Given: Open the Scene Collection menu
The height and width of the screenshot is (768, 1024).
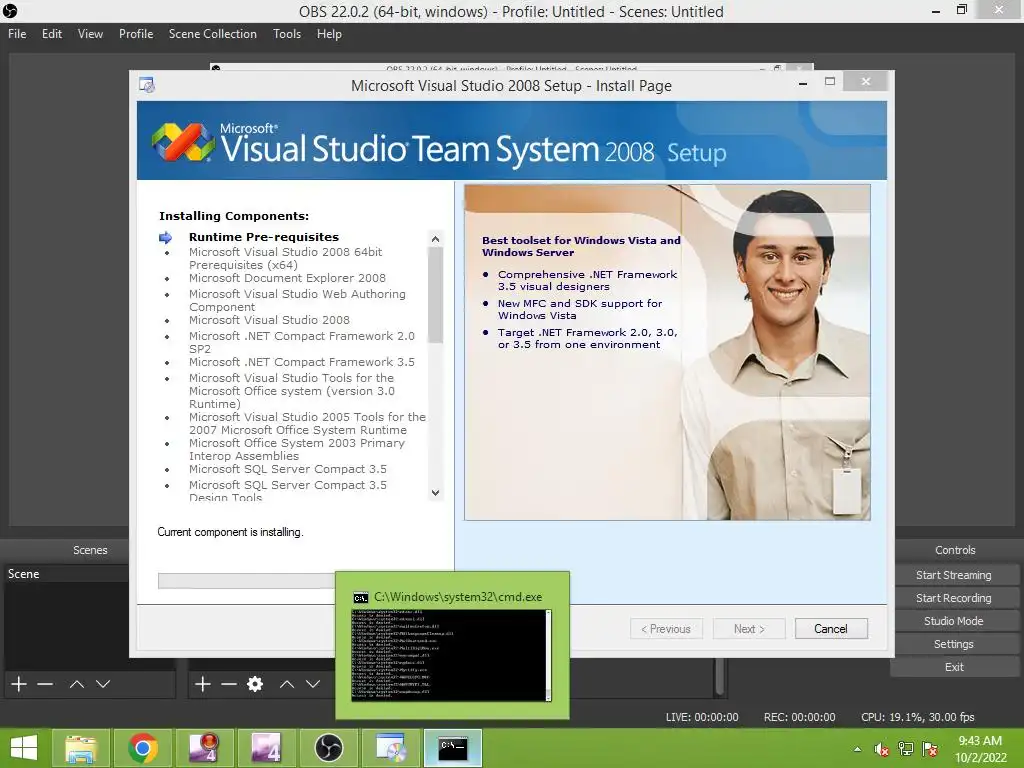Looking at the screenshot, I should coord(212,34).
